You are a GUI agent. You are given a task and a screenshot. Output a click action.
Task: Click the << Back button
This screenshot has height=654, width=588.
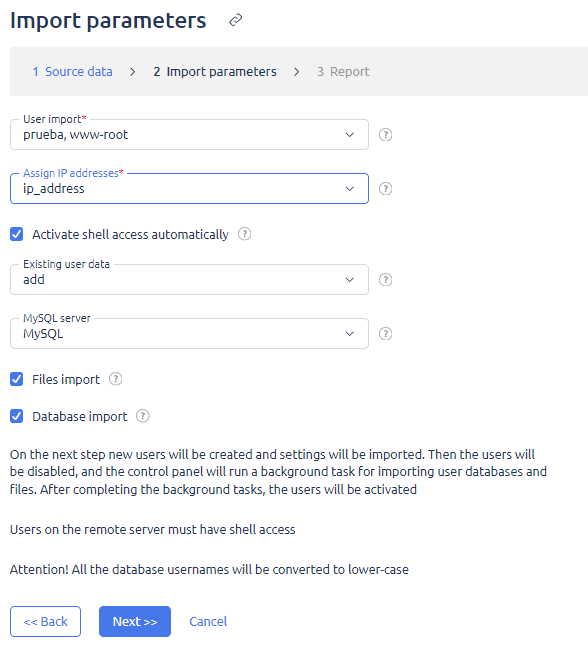point(45,621)
